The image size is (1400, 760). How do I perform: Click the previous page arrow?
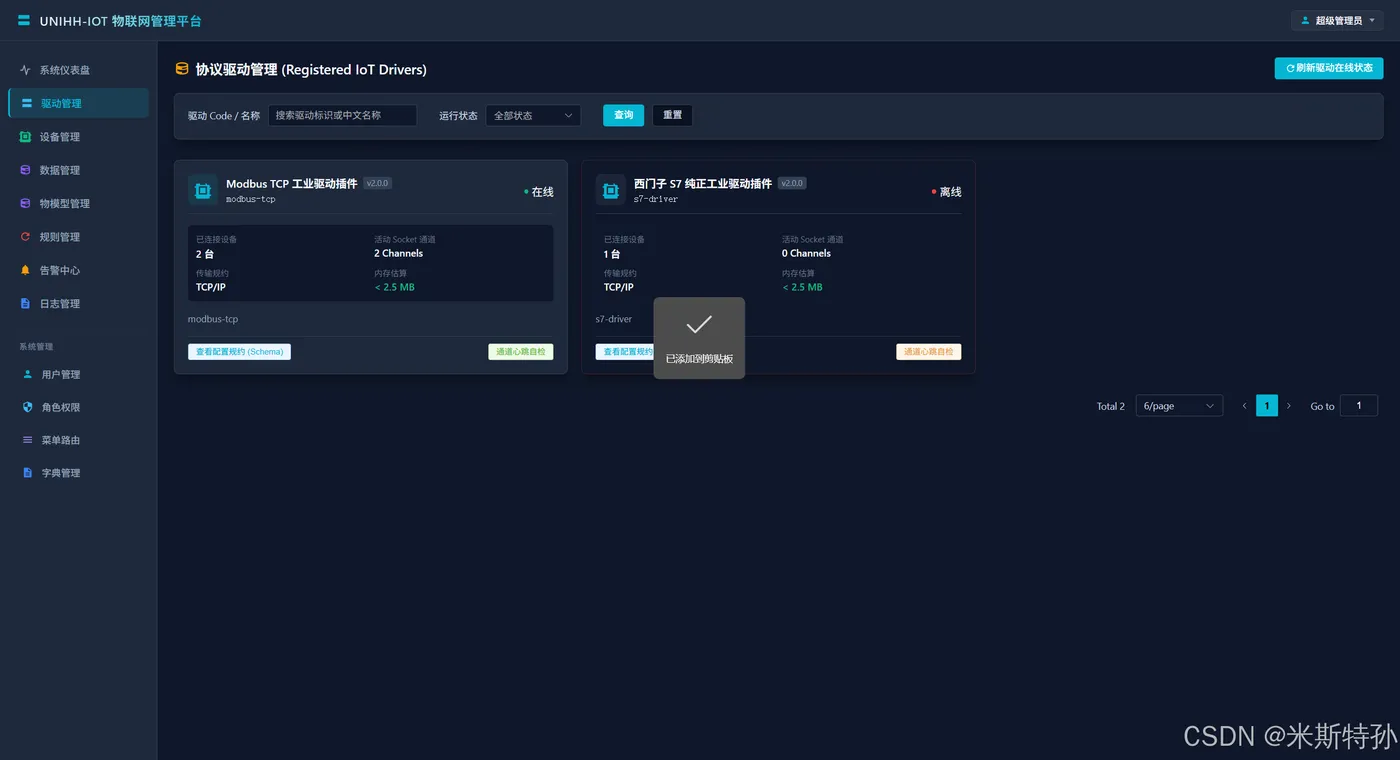1244,406
